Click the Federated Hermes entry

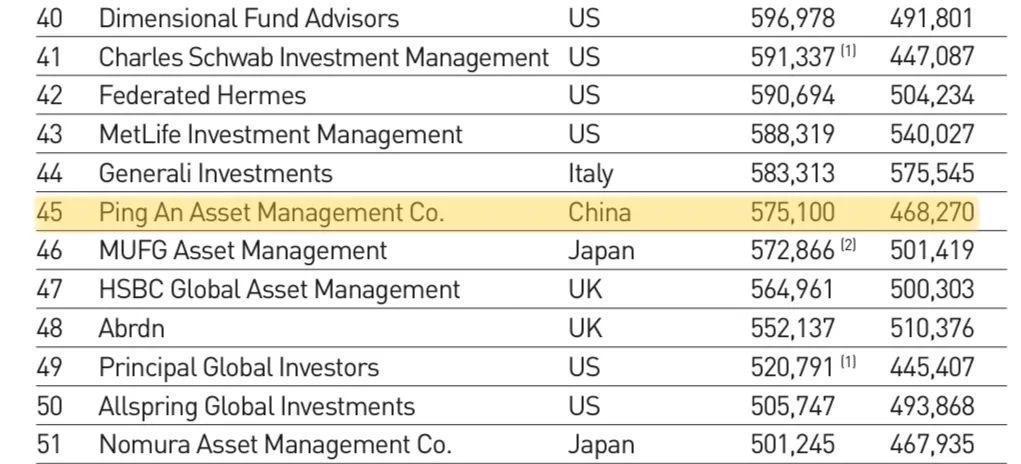(202, 96)
